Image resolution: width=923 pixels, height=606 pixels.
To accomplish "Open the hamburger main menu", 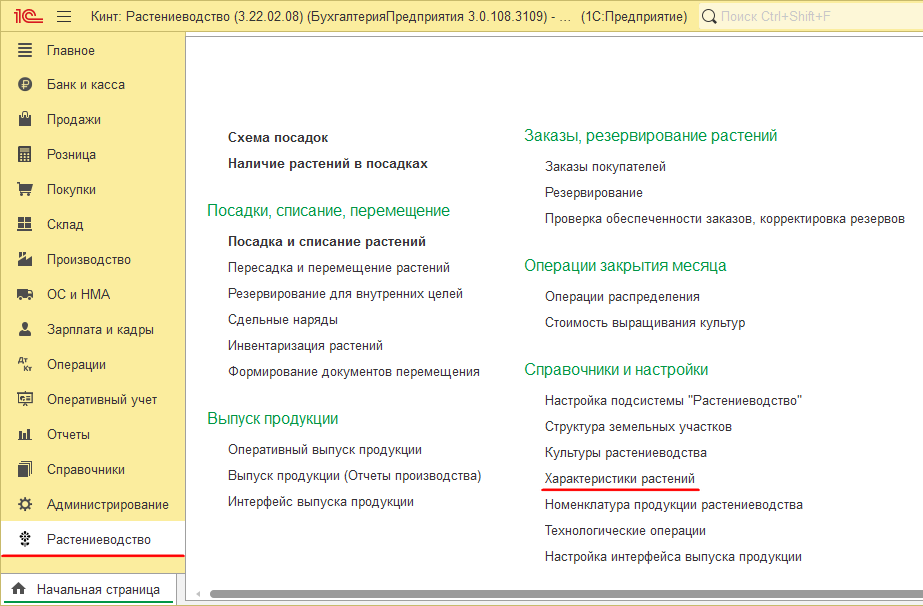I will click(x=64, y=17).
